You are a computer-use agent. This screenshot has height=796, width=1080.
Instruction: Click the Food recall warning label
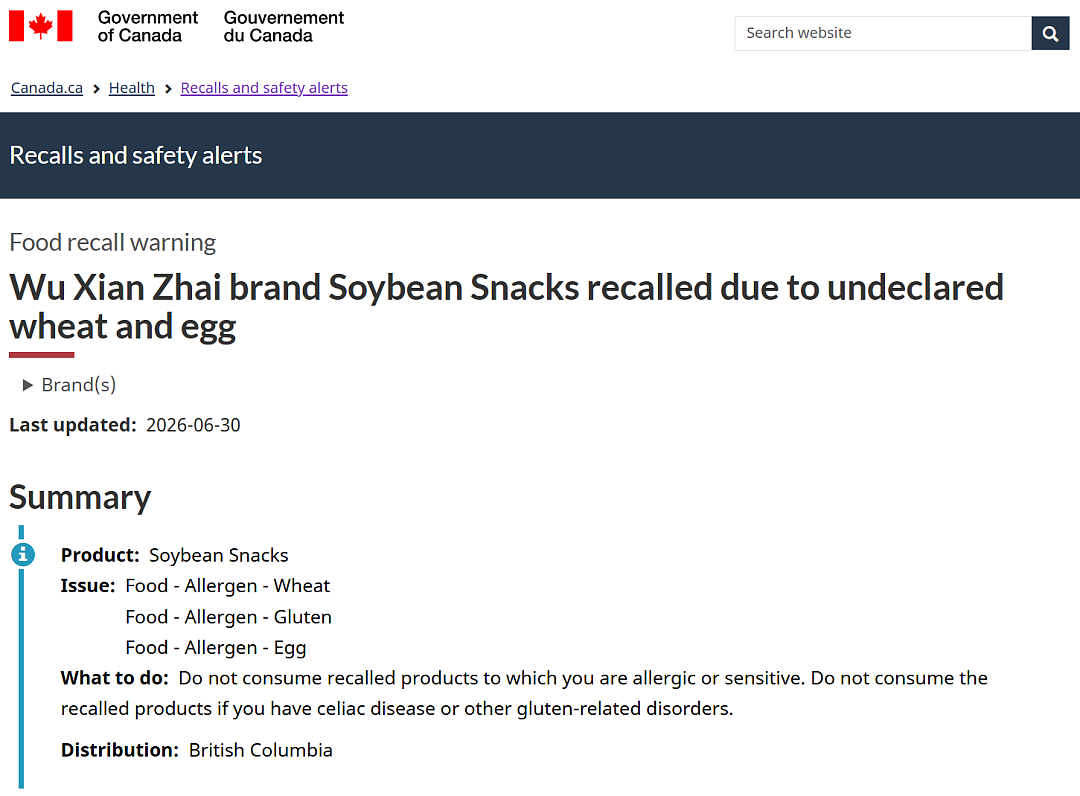tap(112, 242)
